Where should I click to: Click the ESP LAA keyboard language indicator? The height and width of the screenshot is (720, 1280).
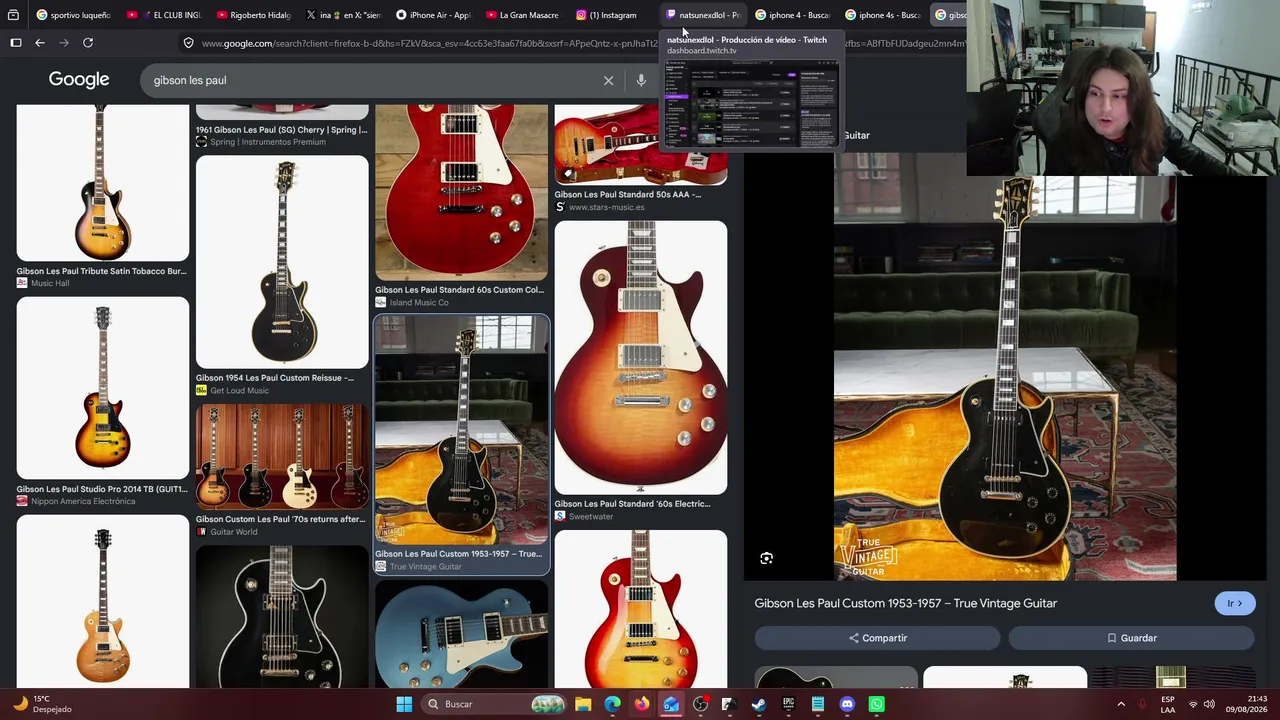tap(1168, 704)
